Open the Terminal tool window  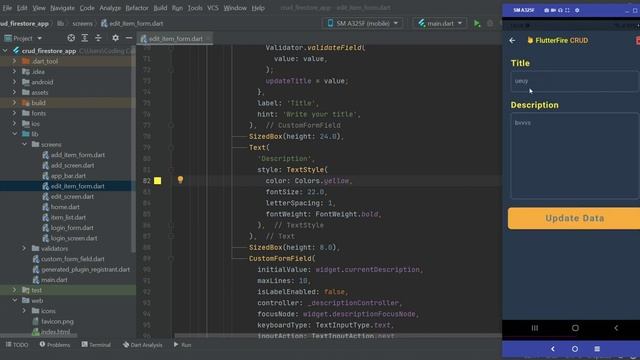pyautogui.click(x=96, y=345)
